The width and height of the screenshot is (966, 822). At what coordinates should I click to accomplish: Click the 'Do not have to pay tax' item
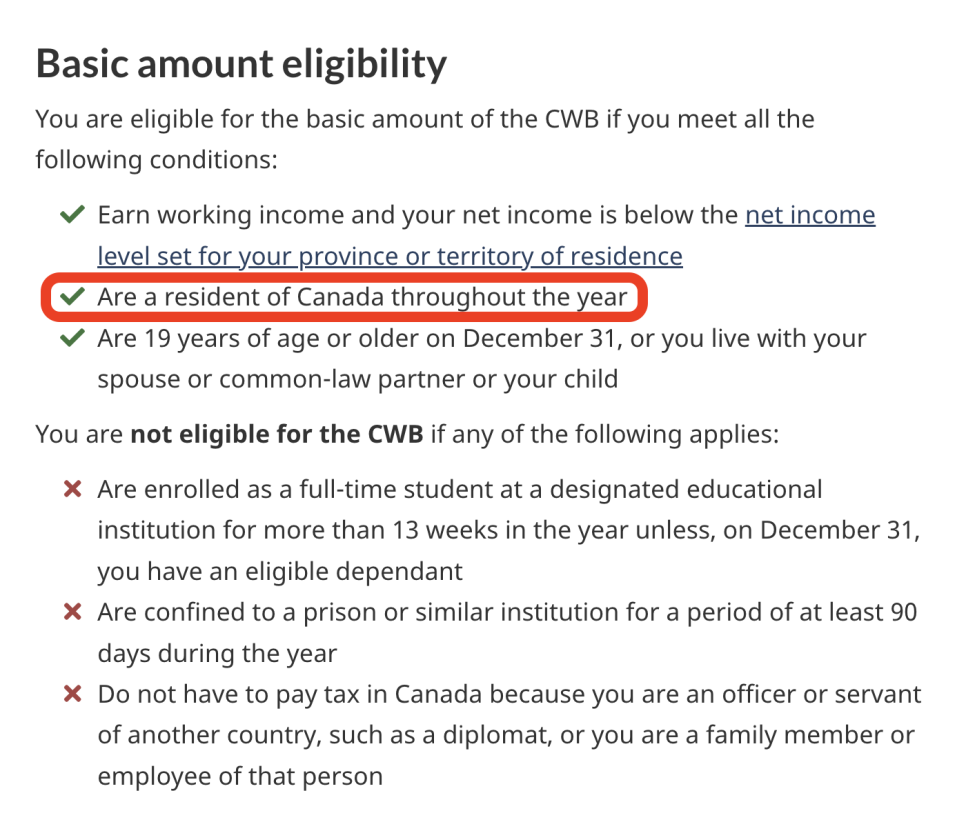(x=509, y=735)
